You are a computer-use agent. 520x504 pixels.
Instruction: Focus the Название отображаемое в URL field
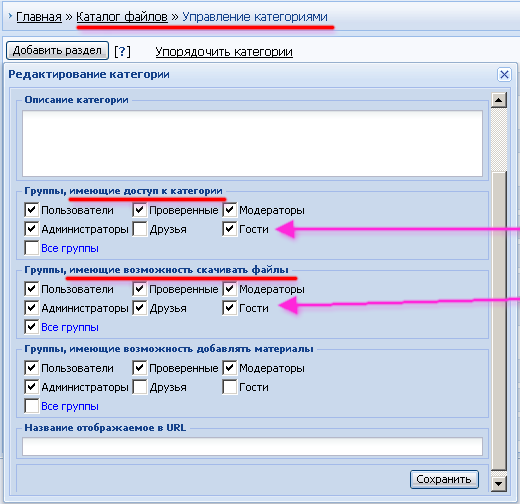(x=252, y=446)
